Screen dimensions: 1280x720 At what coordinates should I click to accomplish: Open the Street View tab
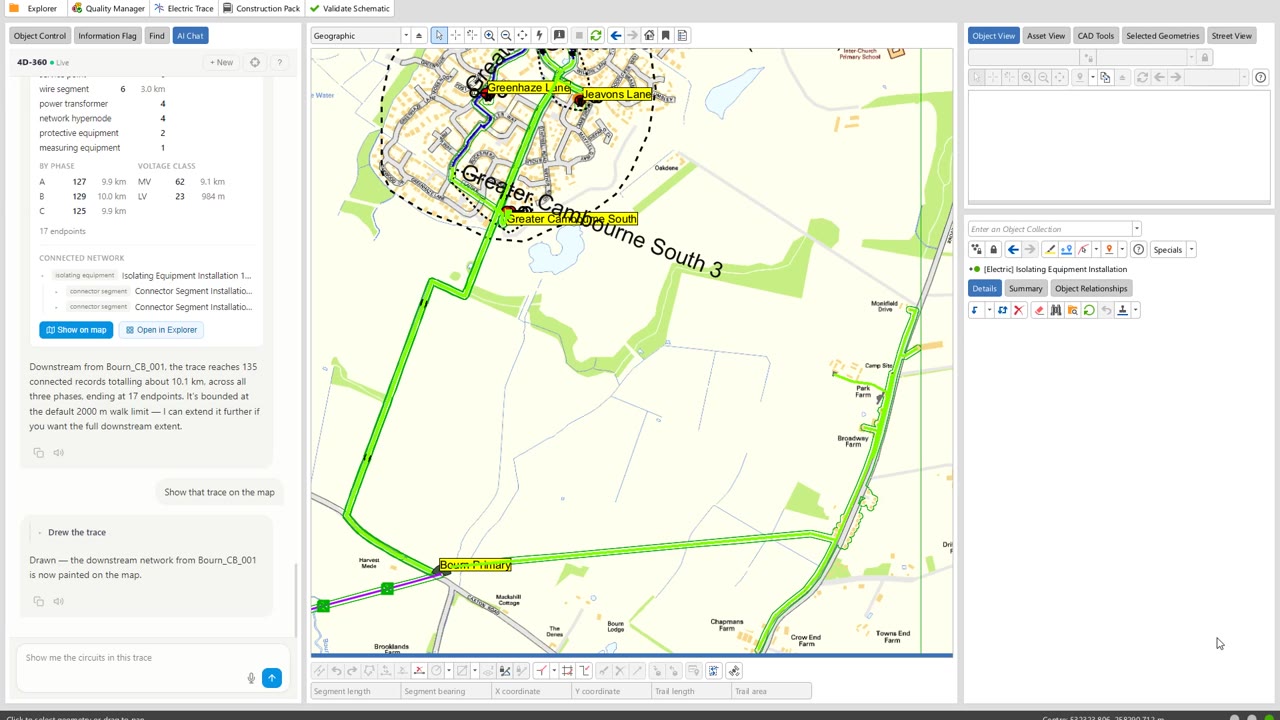1231,36
